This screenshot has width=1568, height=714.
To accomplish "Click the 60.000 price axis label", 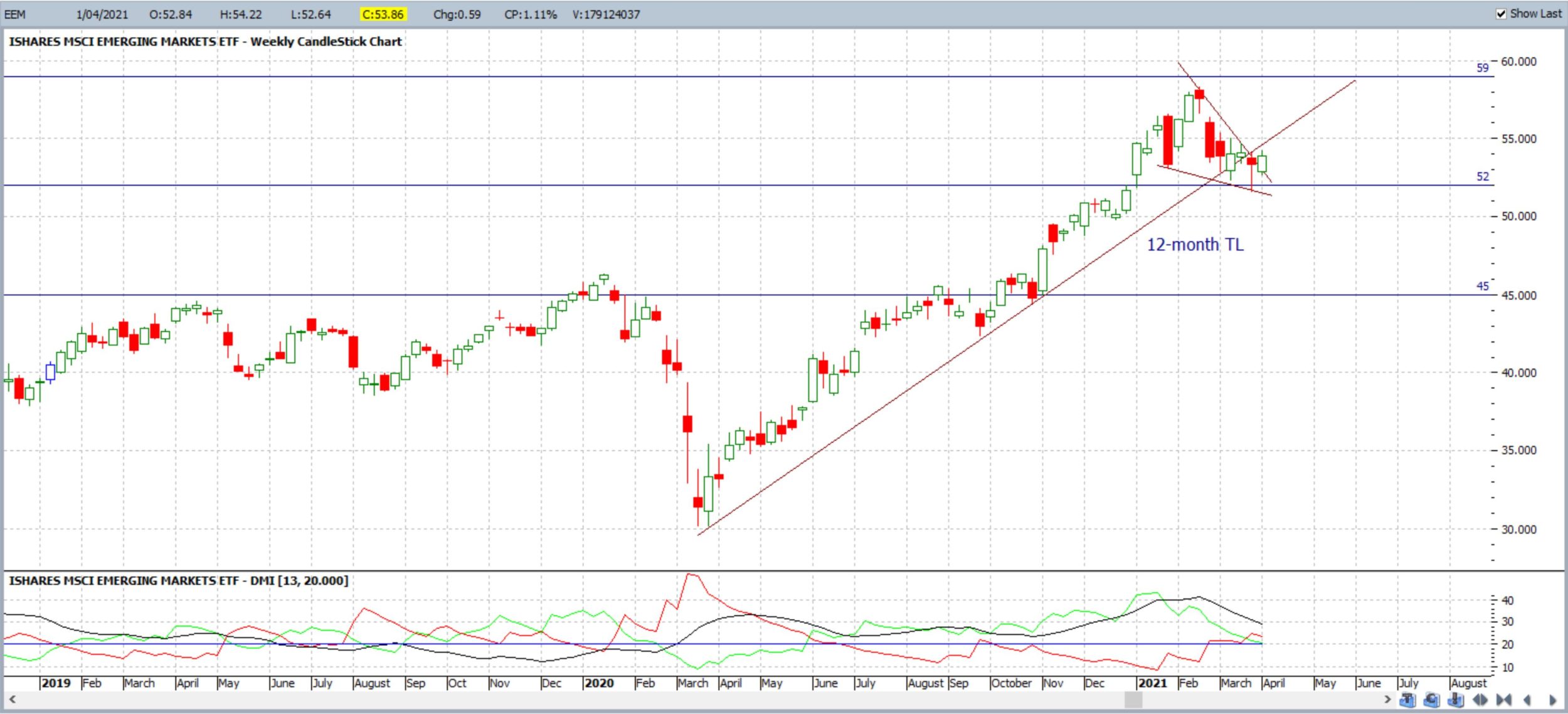I will pos(1518,61).
